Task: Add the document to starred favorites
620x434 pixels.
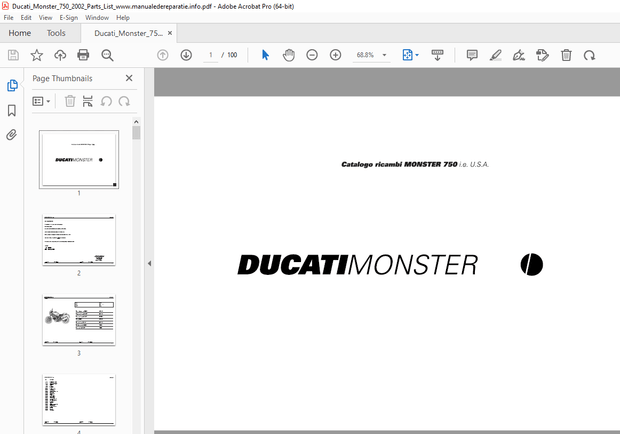Action: pos(37,55)
